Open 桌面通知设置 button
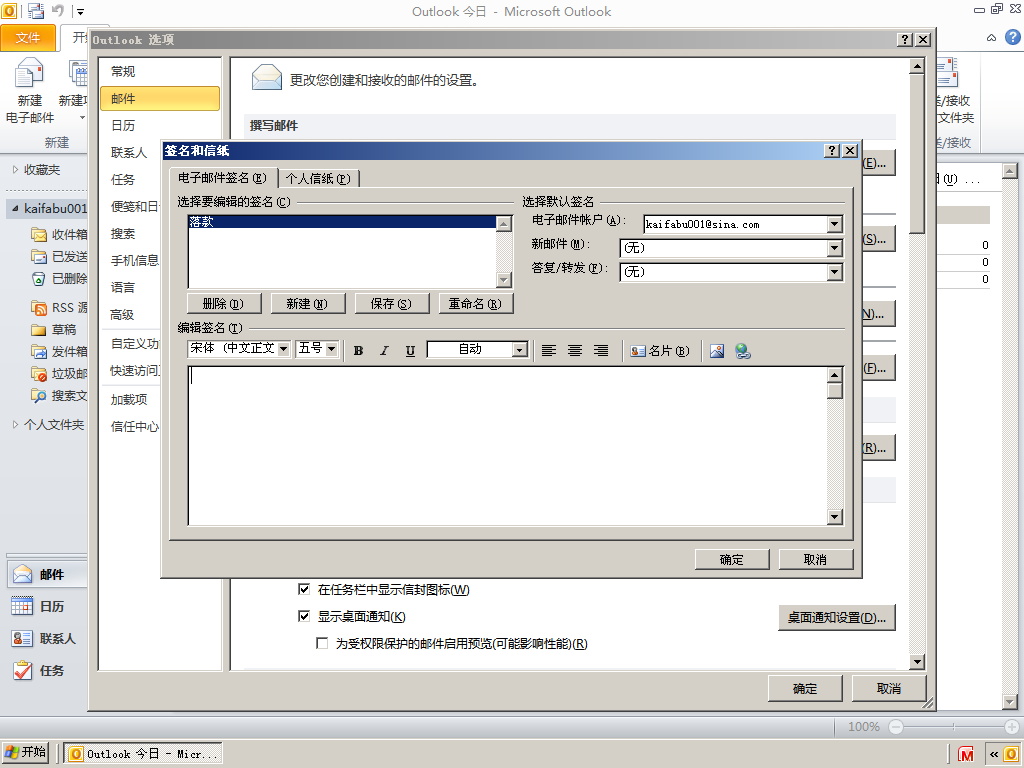Image resolution: width=1024 pixels, height=768 pixels. coord(837,617)
